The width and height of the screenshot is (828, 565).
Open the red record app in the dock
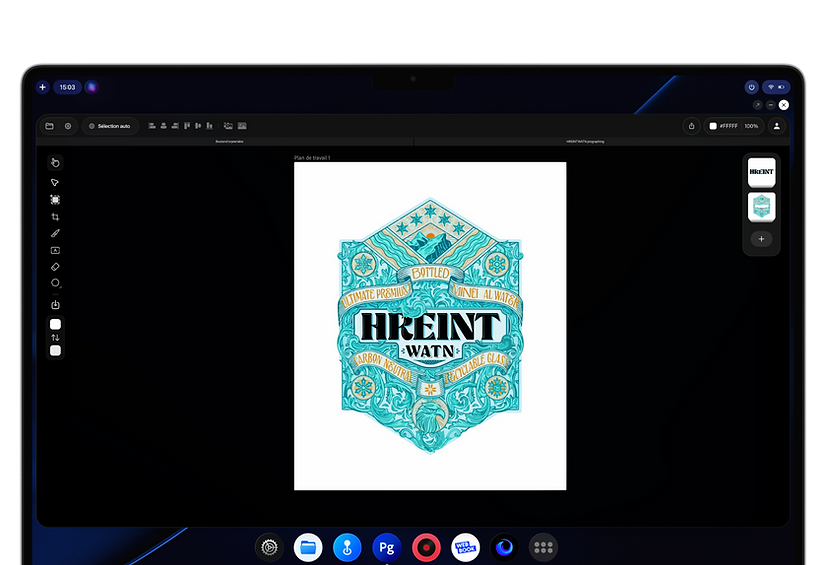(x=426, y=548)
